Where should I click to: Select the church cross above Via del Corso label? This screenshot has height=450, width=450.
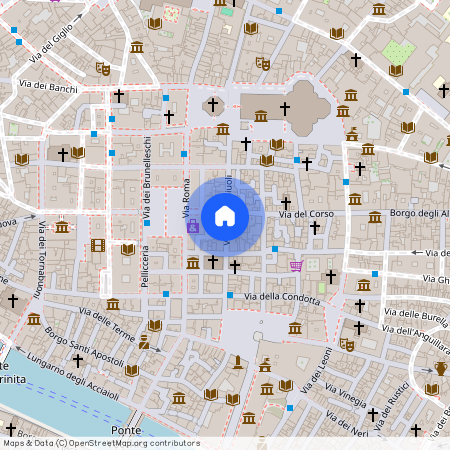click(x=286, y=202)
